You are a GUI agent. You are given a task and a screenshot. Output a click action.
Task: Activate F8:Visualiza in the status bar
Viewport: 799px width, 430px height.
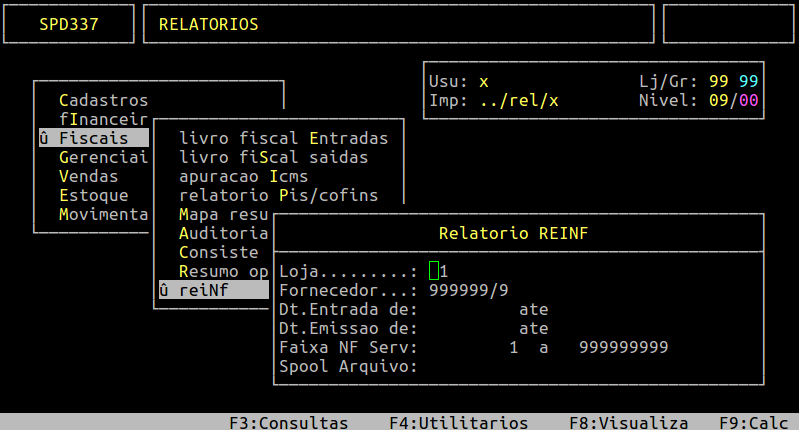coord(628,422)
